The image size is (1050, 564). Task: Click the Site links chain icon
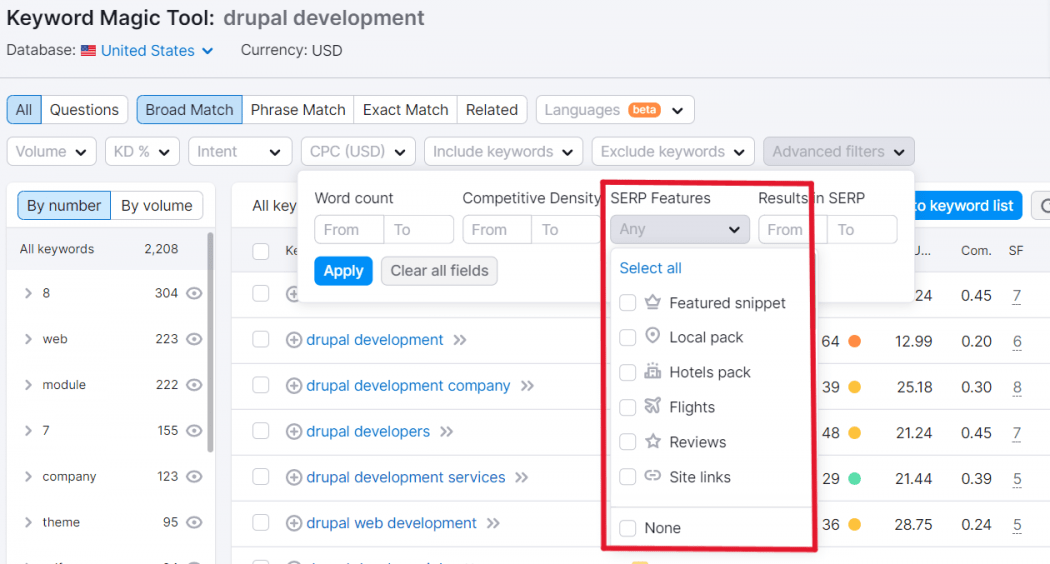652,476
